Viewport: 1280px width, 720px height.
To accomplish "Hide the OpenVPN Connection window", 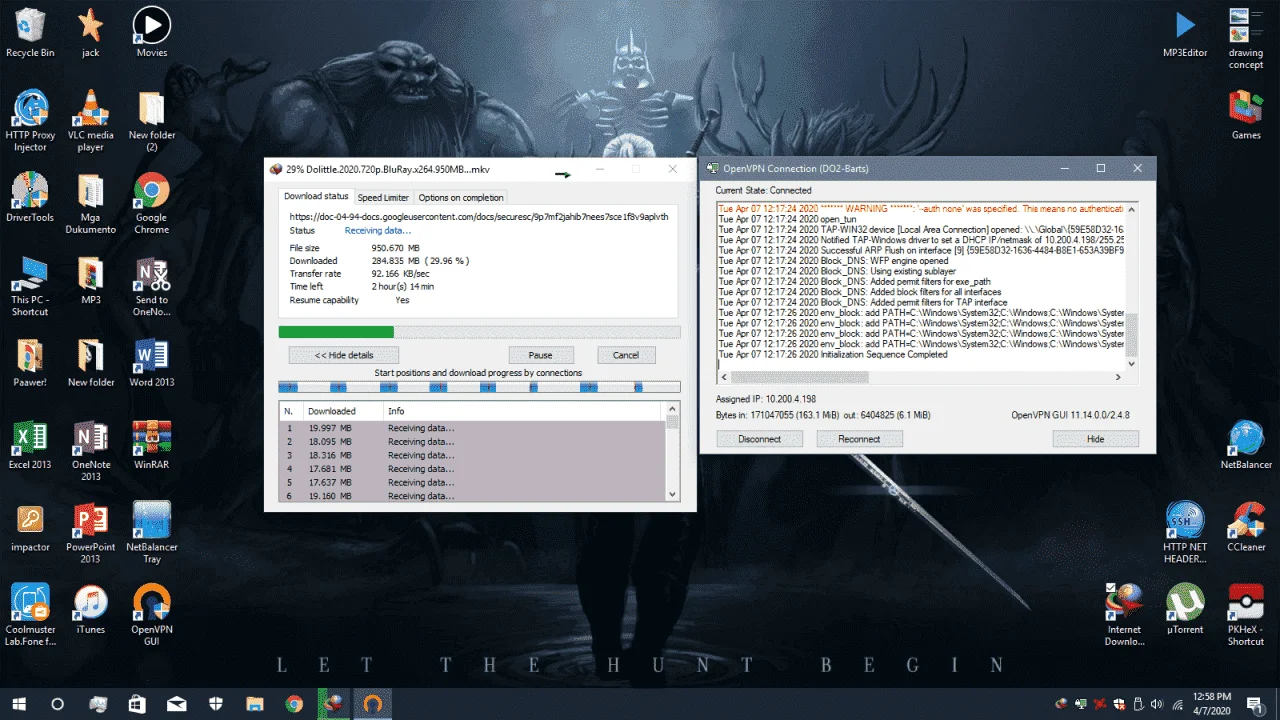I will (1095, 439).
